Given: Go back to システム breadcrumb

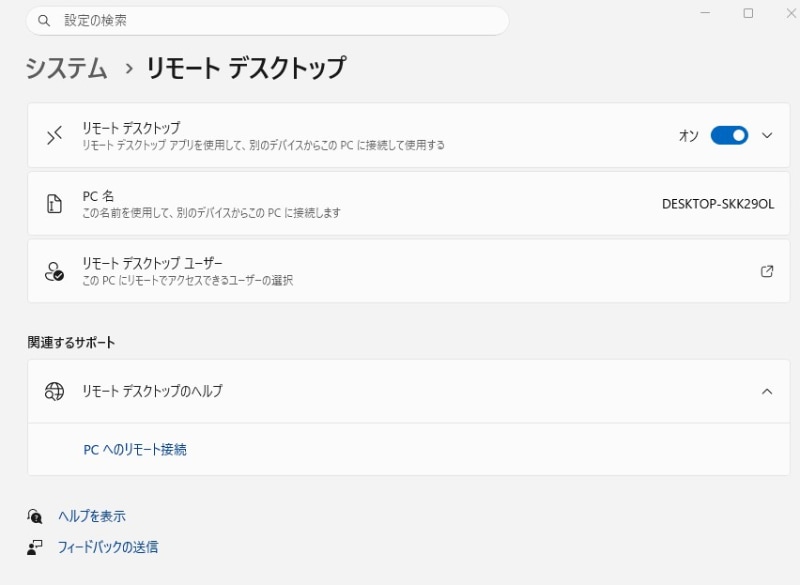Looking at the screenshot, I should click(67, 68).
